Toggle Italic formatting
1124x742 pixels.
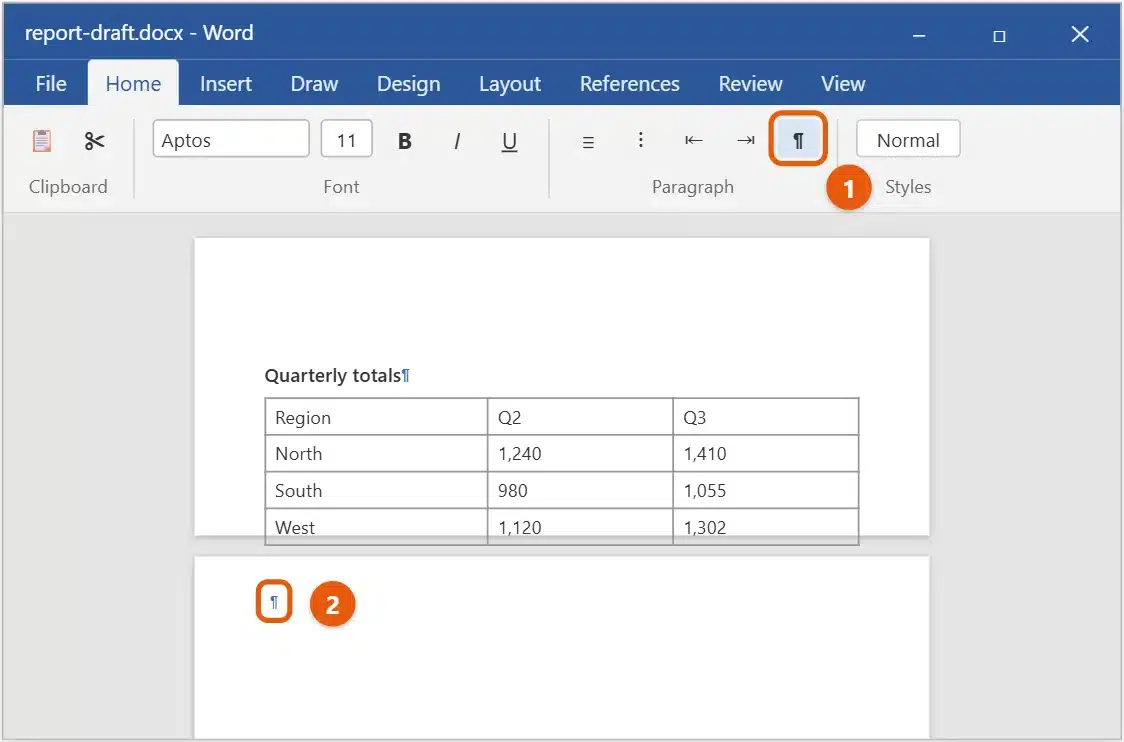pyautogui.click(x=457, y=141)
